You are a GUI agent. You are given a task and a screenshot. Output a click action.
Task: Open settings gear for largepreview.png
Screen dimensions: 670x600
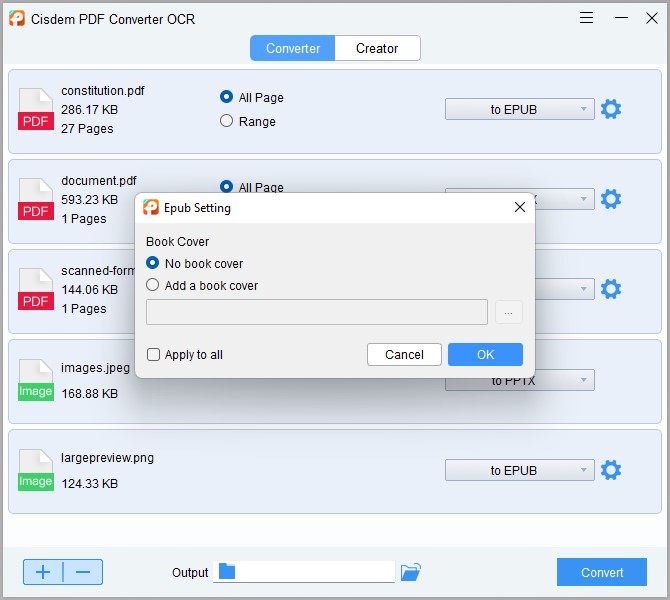pyautogui.click(x=611, y=470)
